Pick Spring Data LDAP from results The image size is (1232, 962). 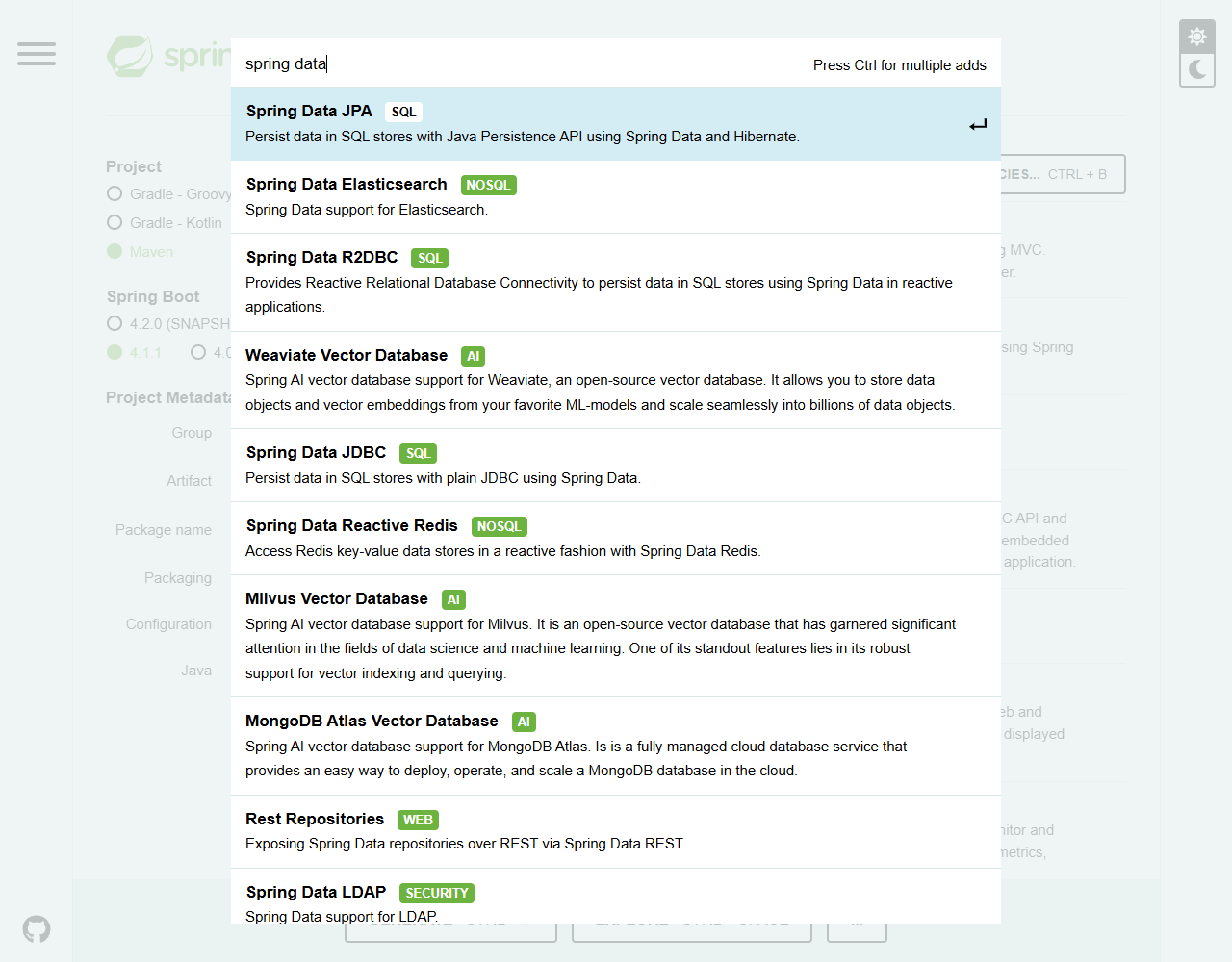tap(616, 897)
